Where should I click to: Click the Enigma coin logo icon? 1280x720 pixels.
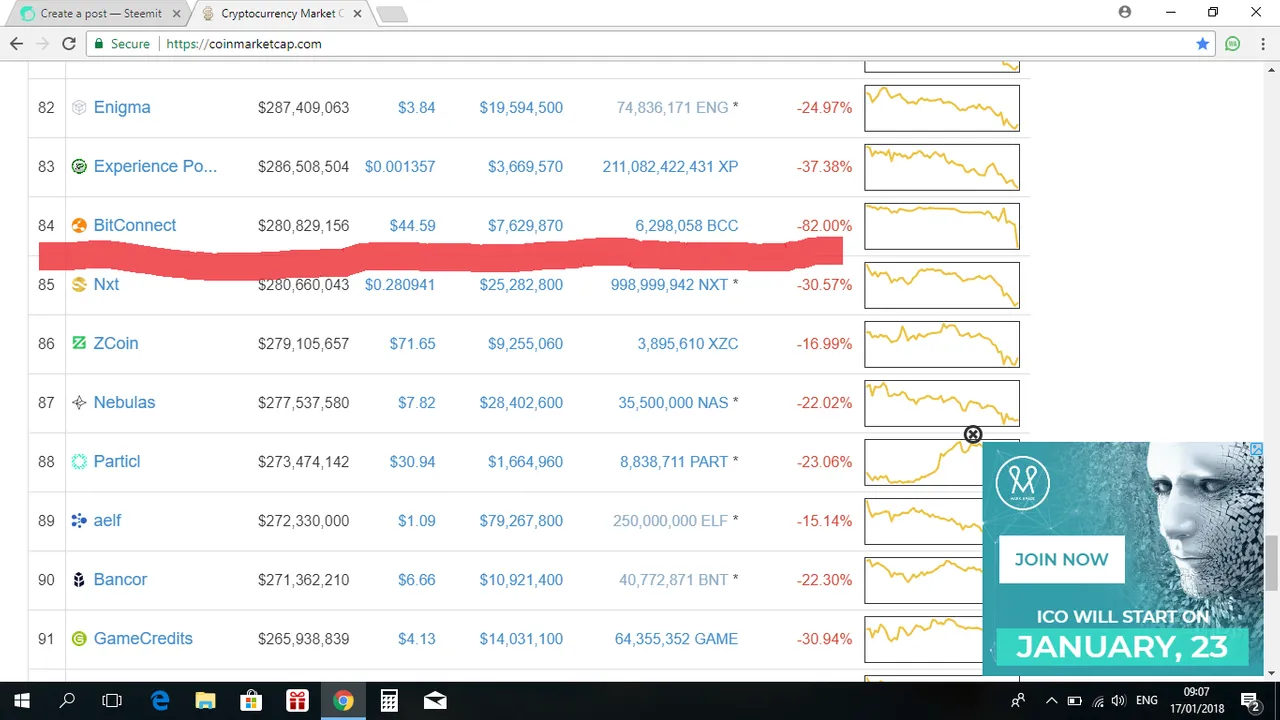(x=79, y=107)
